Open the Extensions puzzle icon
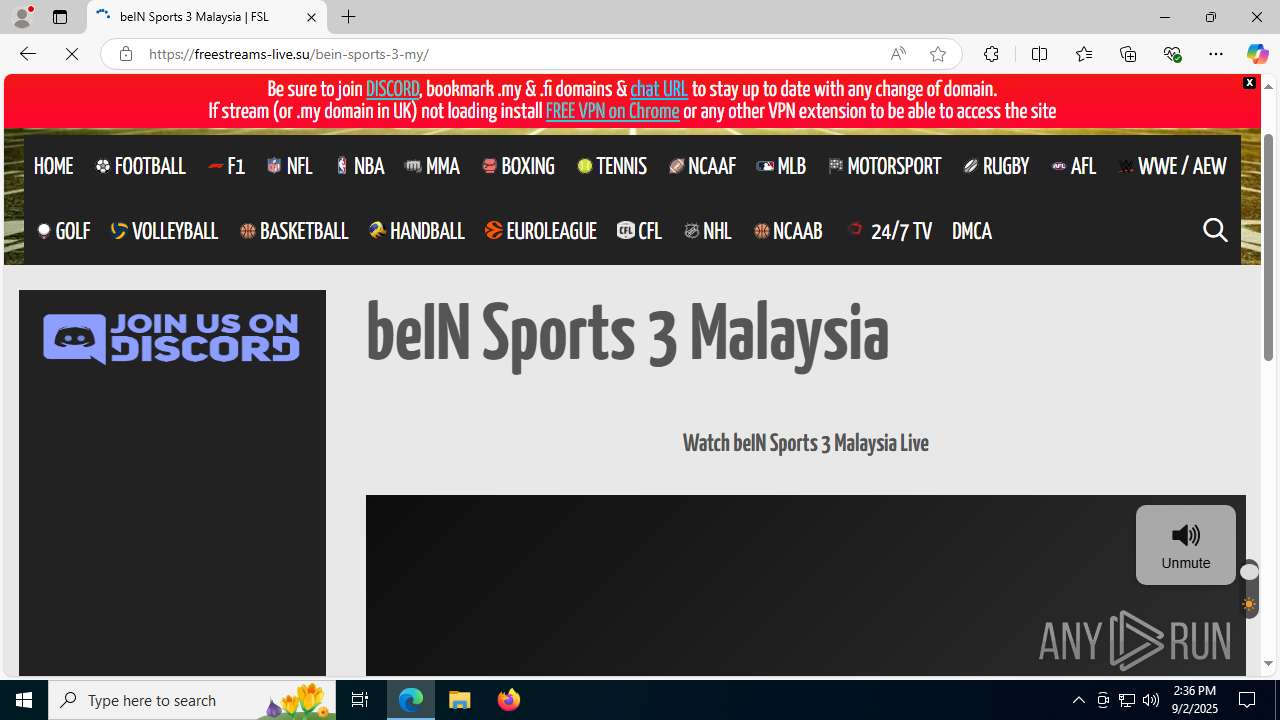 991,54
